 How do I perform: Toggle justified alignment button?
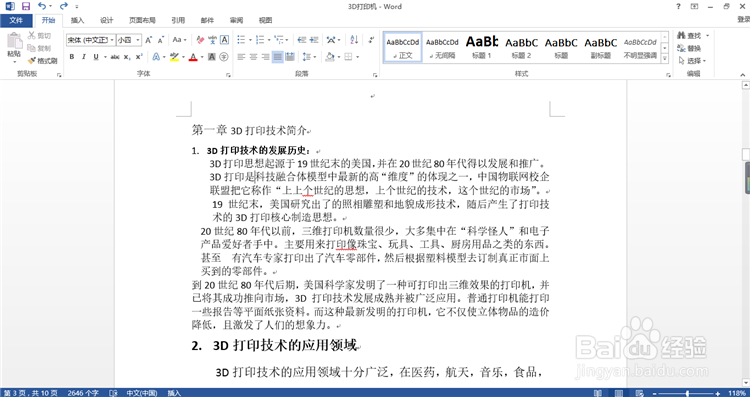[277, 57]
